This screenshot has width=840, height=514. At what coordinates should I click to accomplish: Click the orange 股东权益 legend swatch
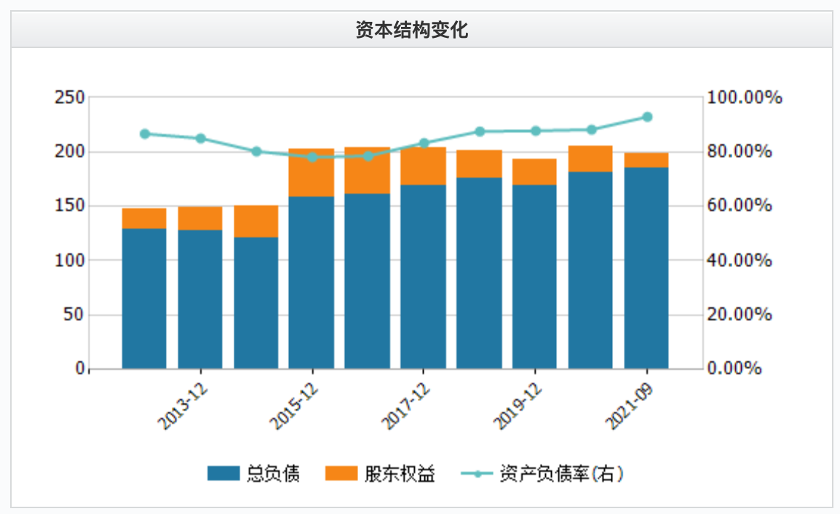pyautogui.click(x=342, y=473)
